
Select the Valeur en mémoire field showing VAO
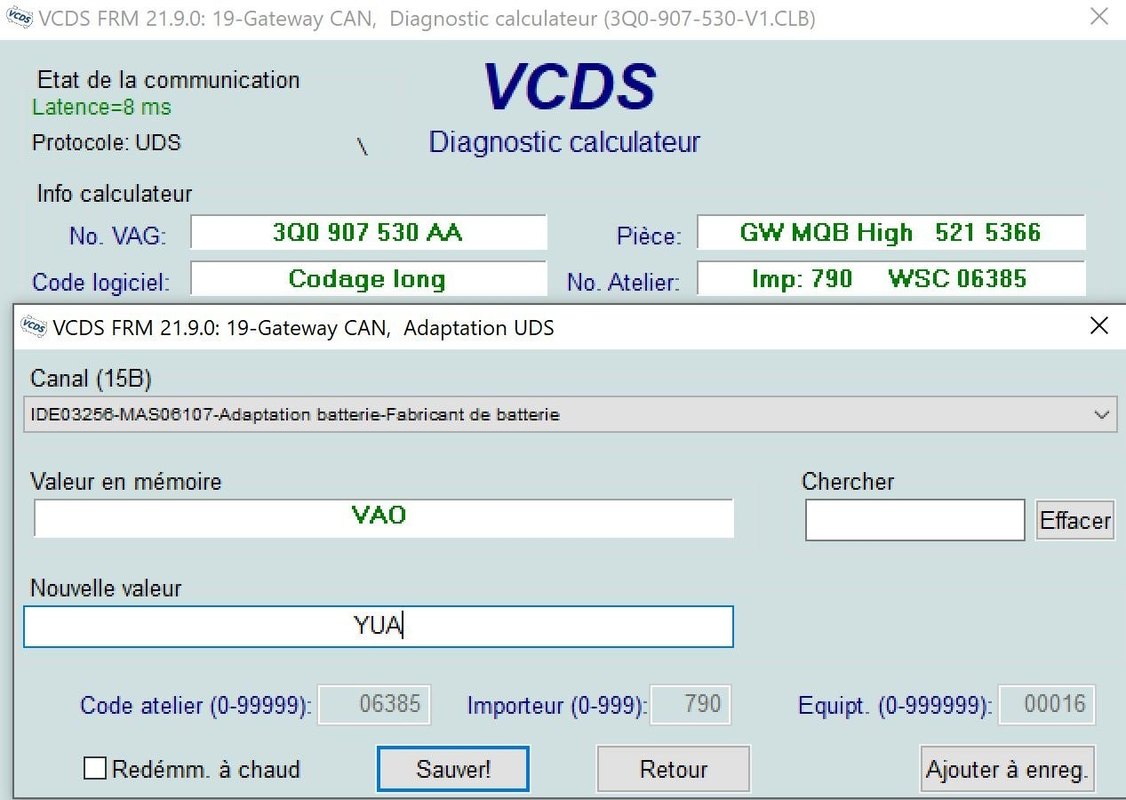point(383,518)
